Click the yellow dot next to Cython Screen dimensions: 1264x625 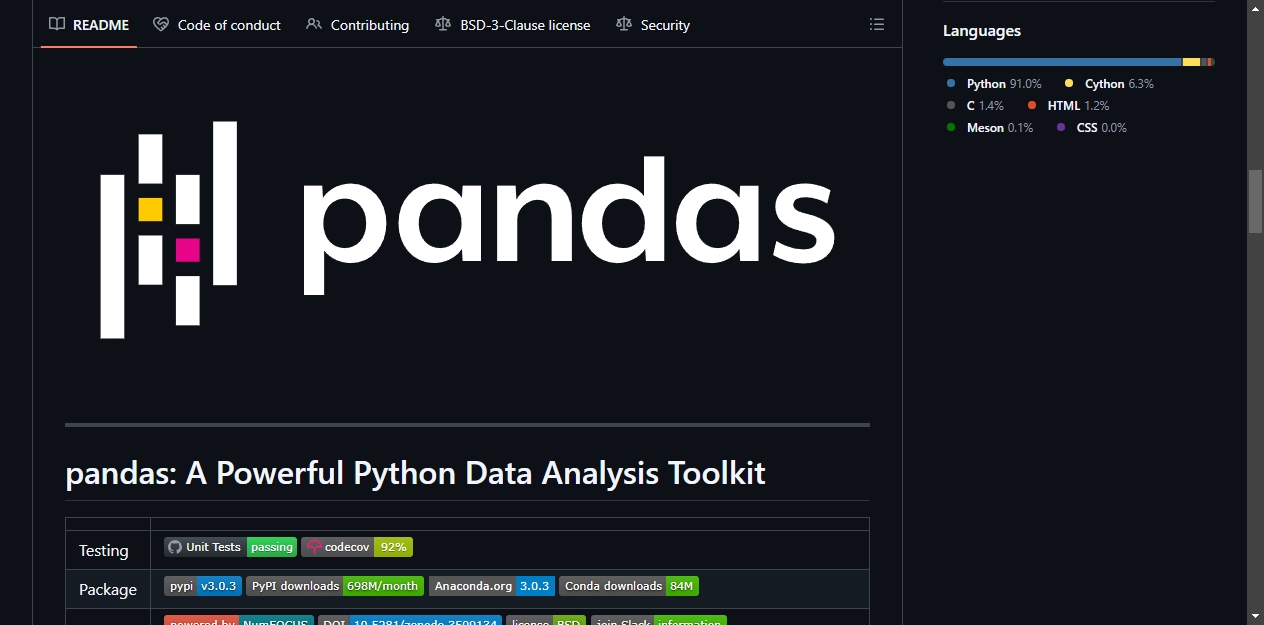click(x=1069, y=84)
